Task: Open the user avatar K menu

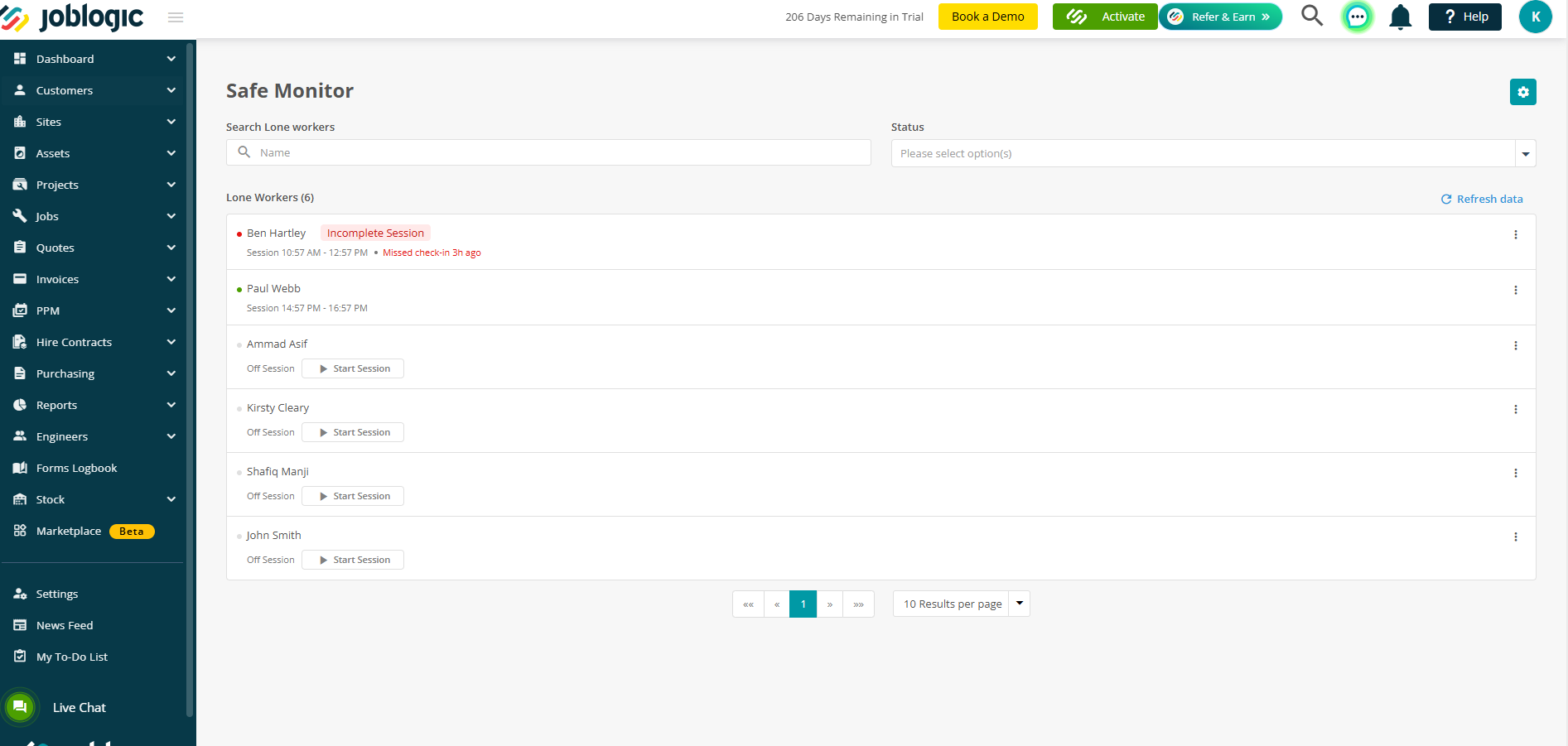Action: tap(1535, 17)
